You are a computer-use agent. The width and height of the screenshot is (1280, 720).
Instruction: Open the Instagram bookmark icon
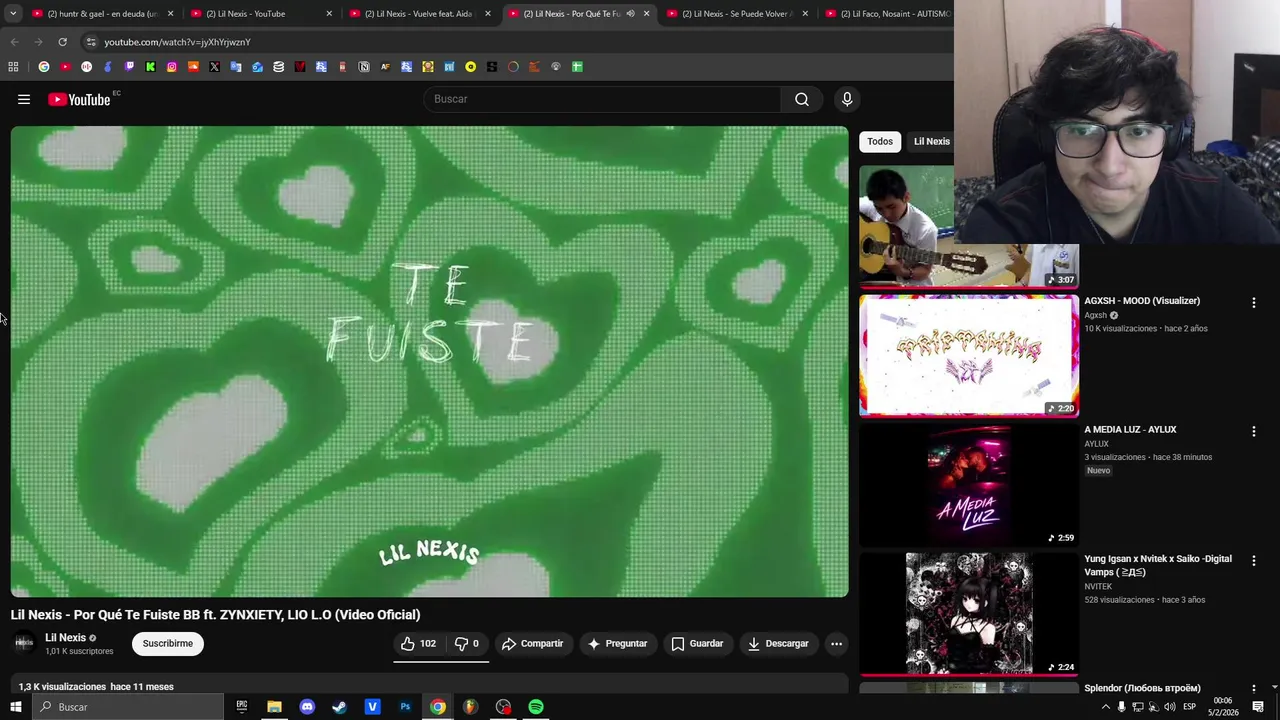click(x=172, y=67)
